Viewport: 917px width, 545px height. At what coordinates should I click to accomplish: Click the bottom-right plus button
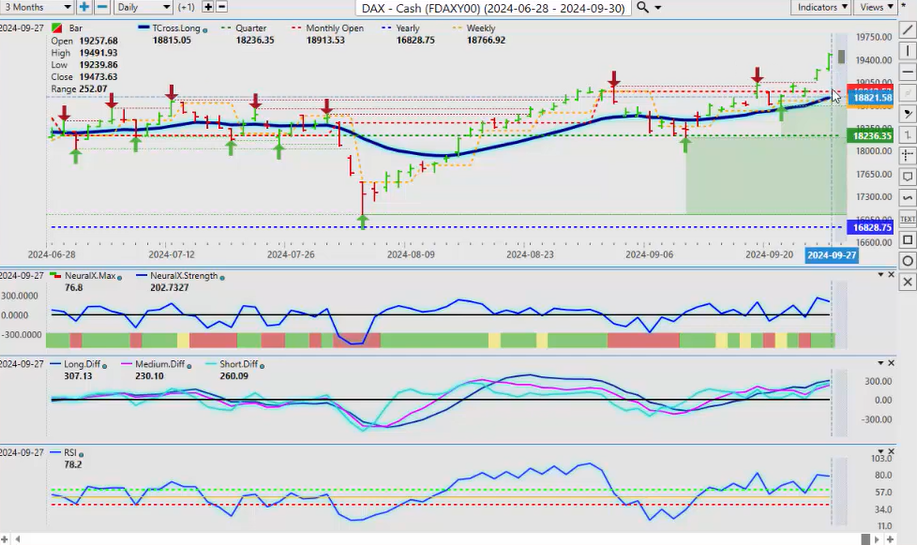pyautogui.click(x=890, y=539)
